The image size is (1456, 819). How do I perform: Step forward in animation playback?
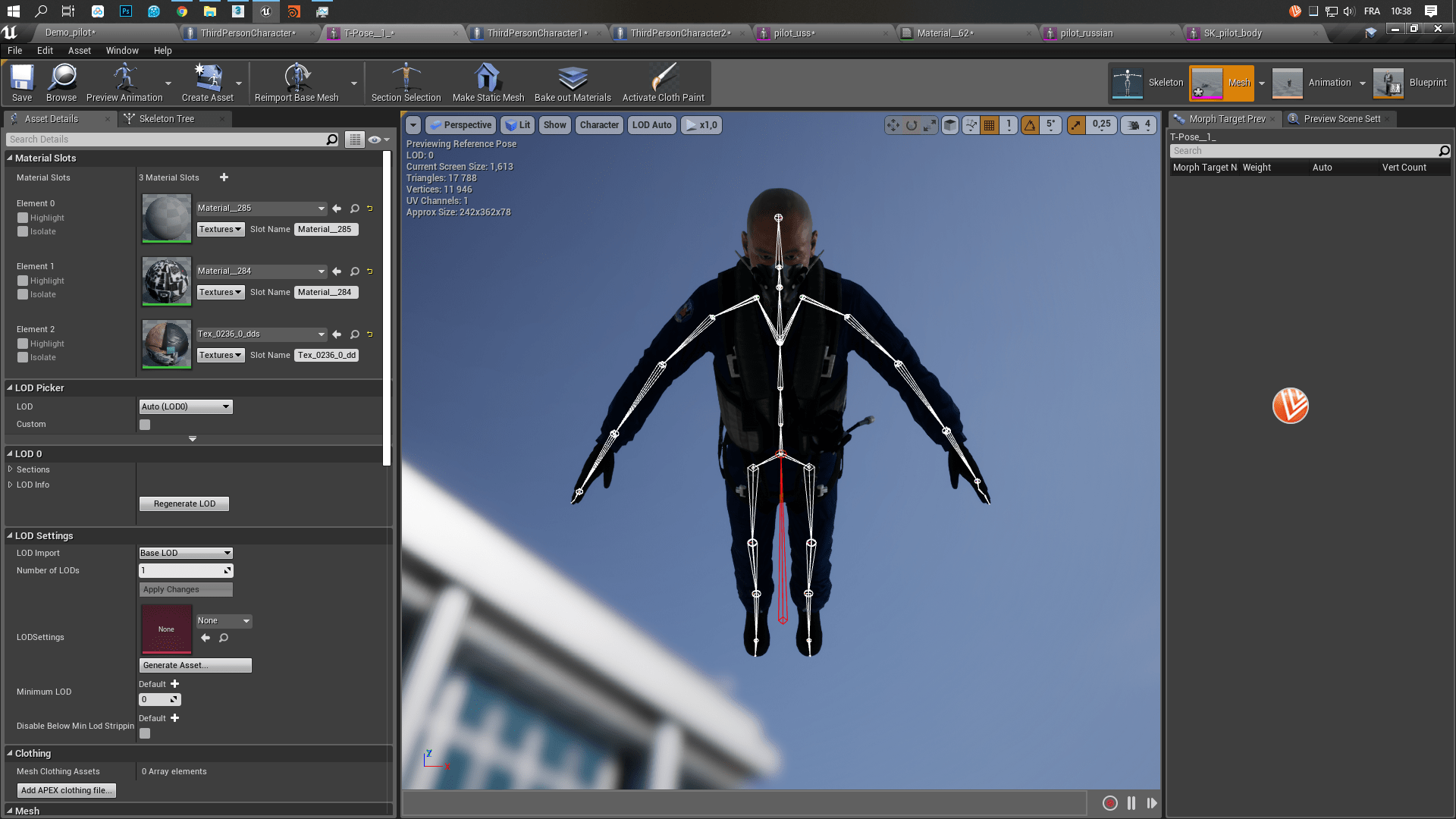pyautogui.click(x=1152, y=803)
